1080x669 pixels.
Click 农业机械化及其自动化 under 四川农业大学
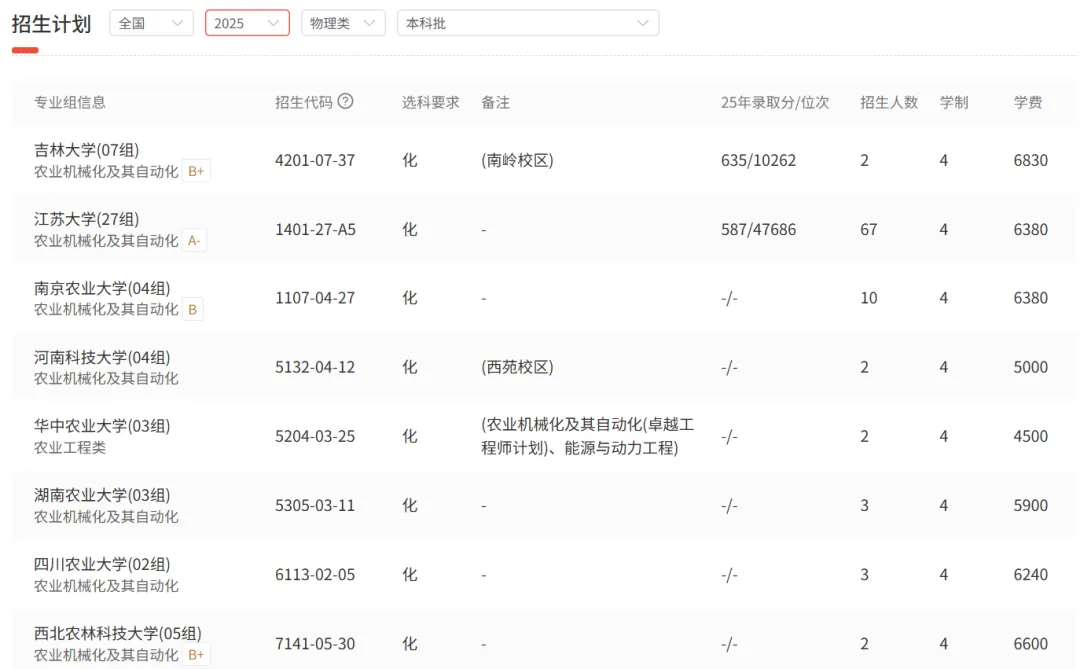106,586
